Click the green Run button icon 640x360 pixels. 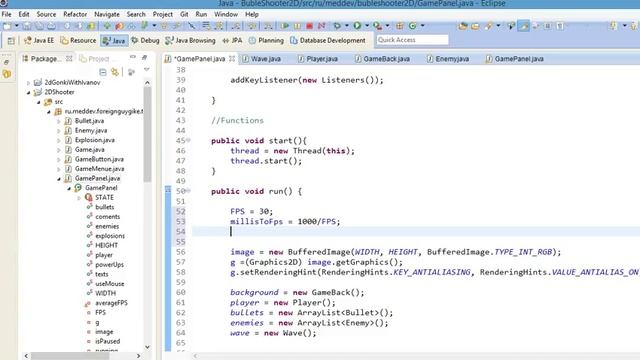[357, 26]
